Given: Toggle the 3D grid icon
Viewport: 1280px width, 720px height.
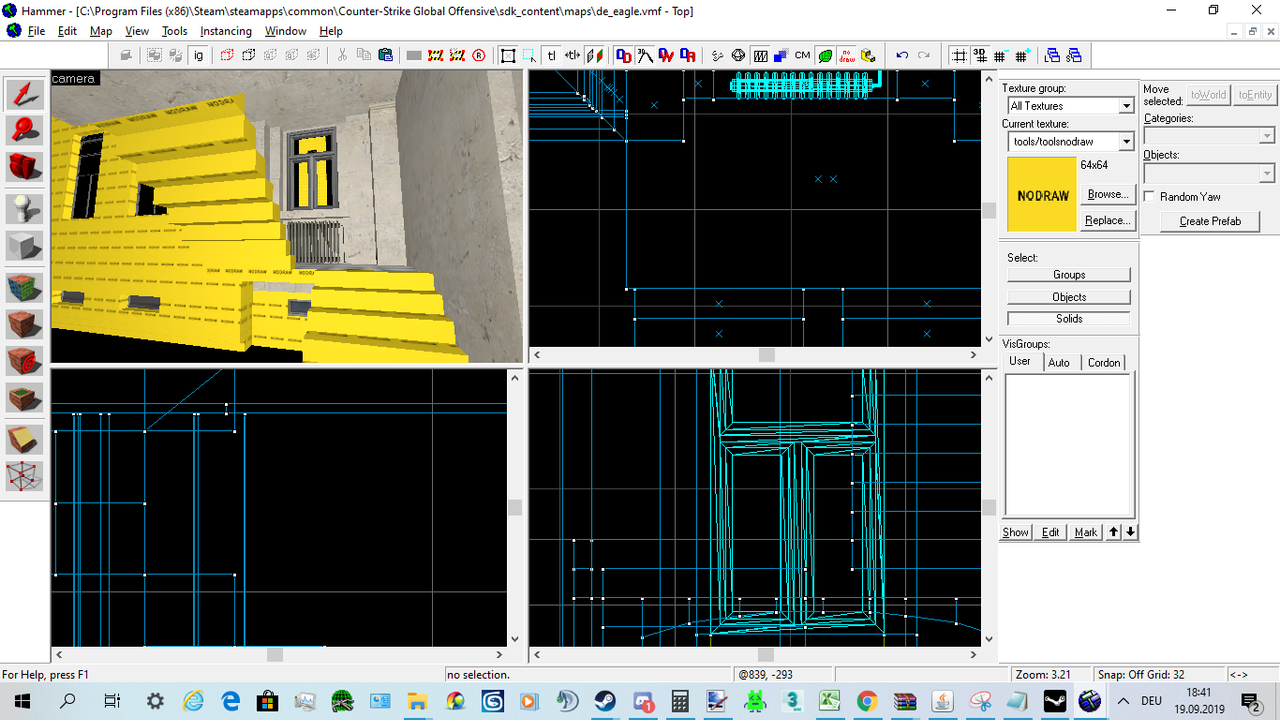Looking at the screenshot, I should click(x=980, y=55).
